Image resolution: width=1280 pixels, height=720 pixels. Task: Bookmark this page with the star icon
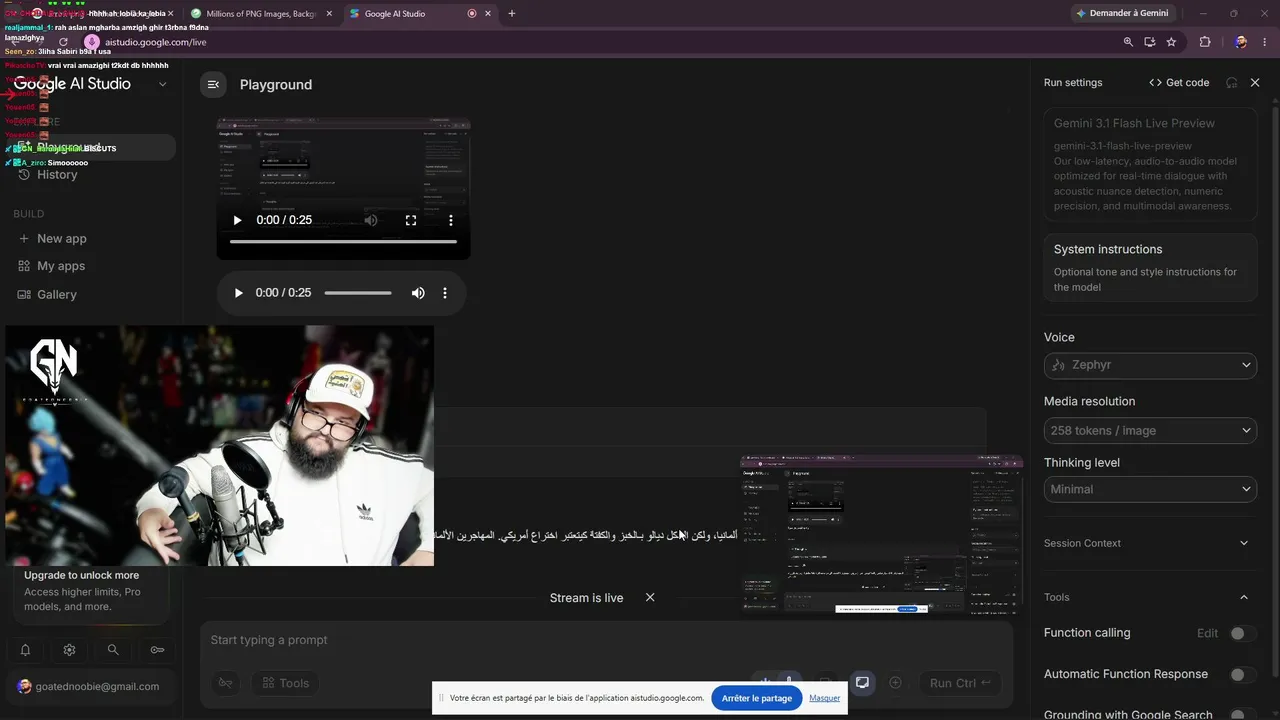click(1171, 42)
